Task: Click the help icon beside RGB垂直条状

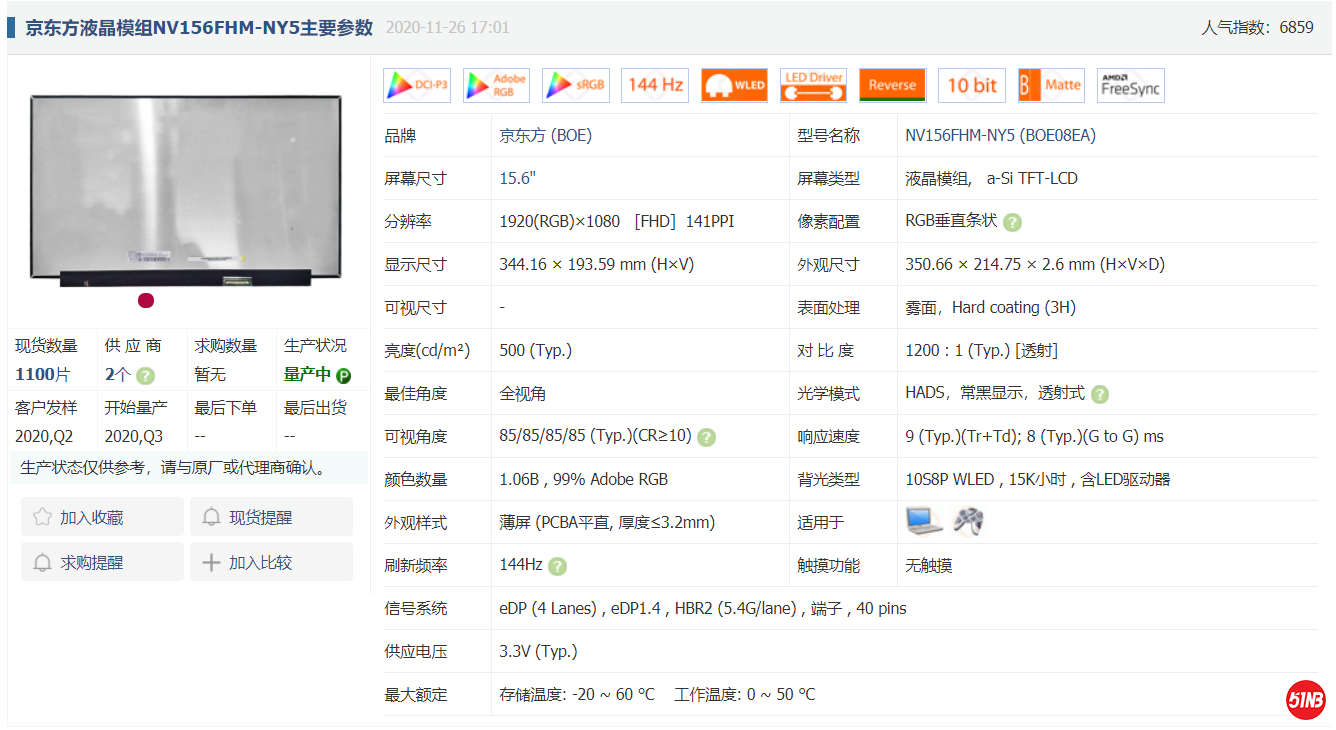Action: (x=1012, y=222)
